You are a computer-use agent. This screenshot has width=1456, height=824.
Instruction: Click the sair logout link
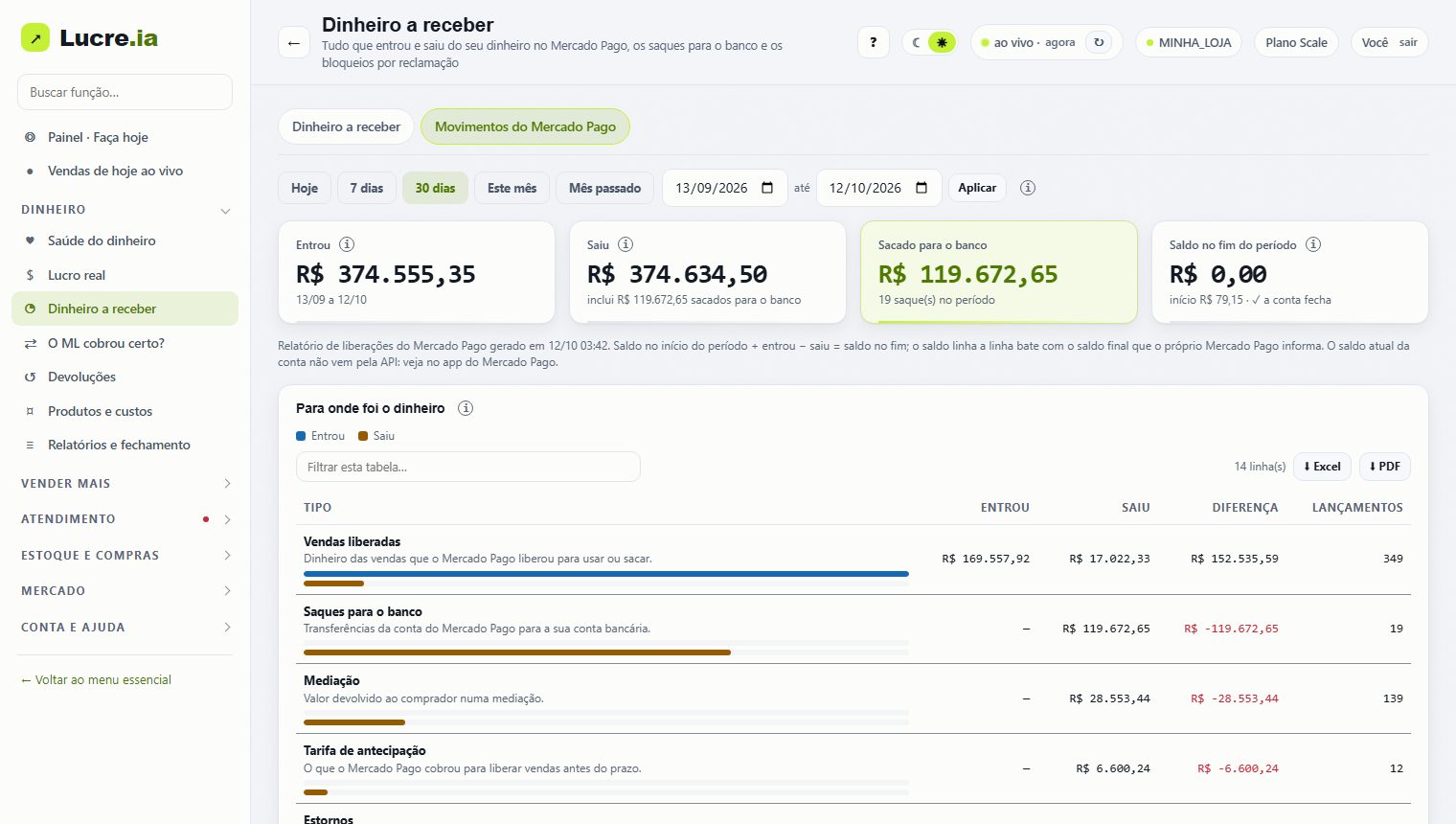[1408, 42]
